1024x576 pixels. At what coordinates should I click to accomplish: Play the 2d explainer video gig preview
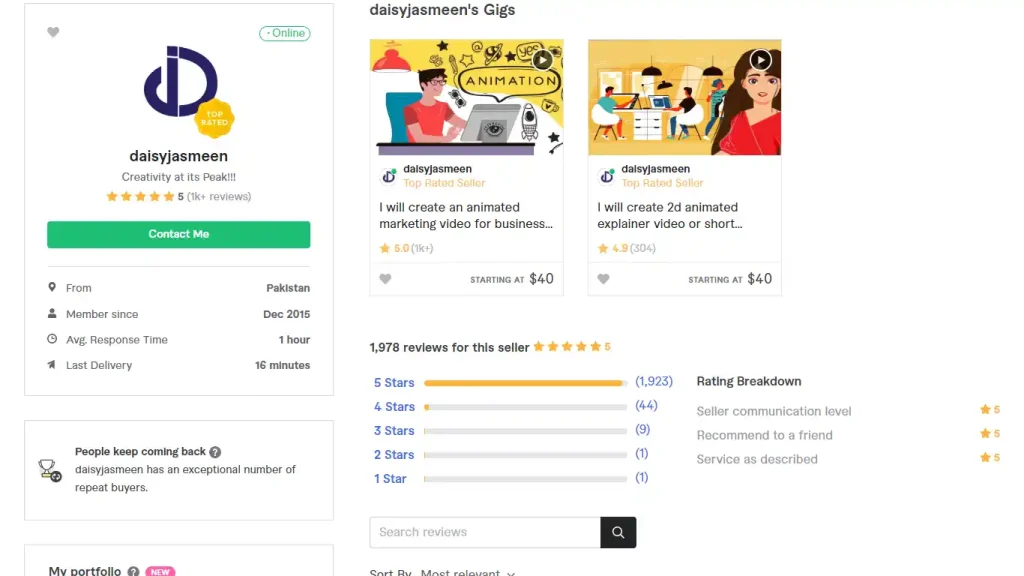(760, 60)
